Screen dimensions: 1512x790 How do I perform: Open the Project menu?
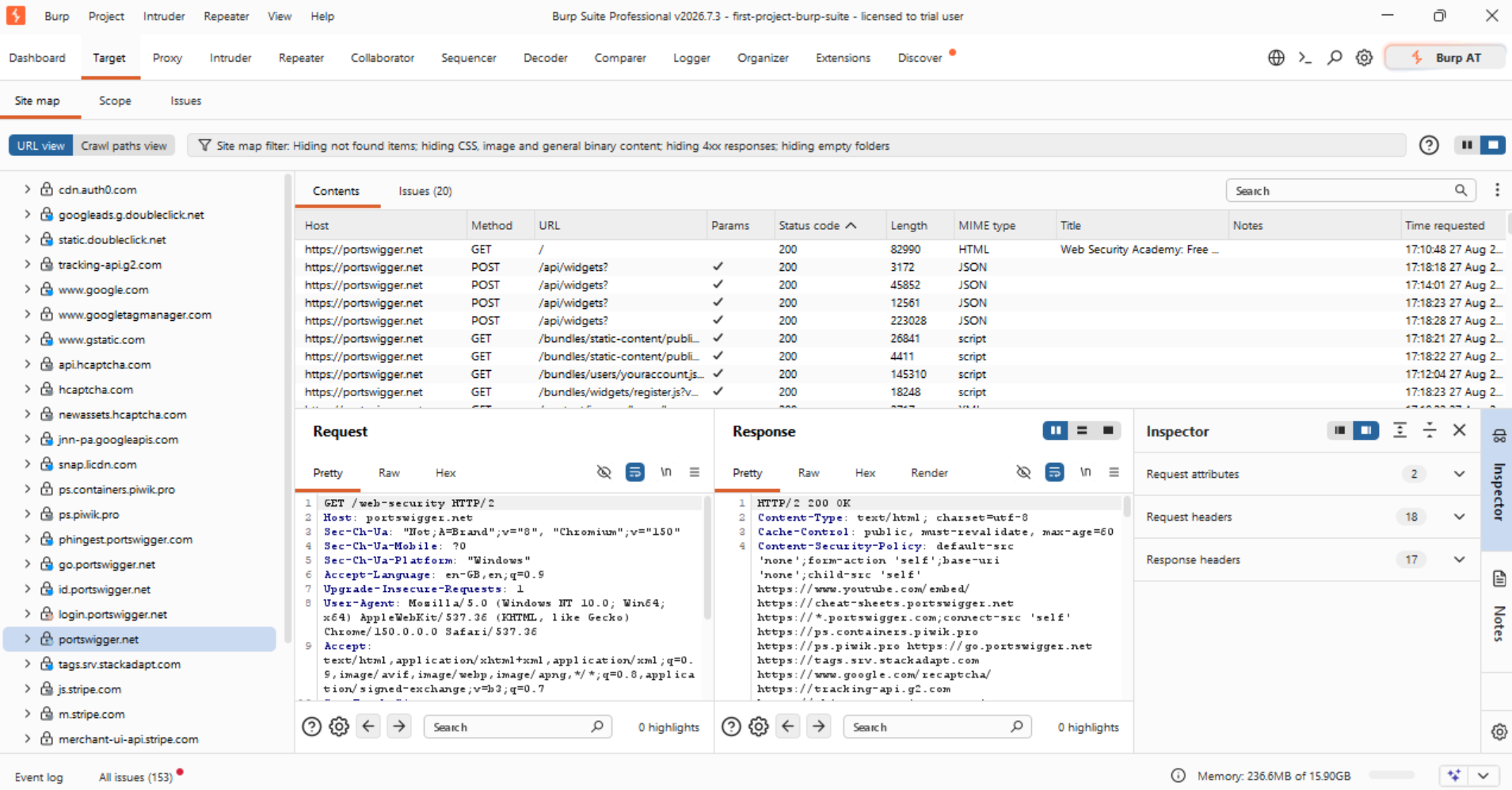pos(106,16)
